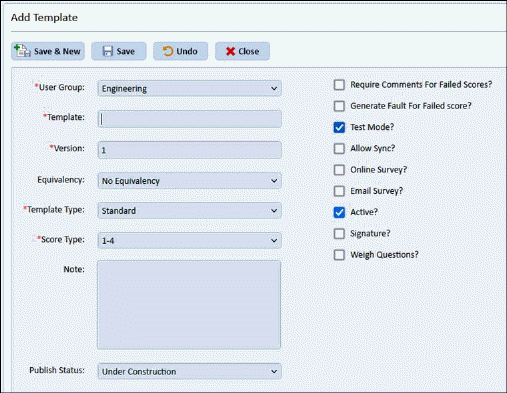Enable the Signature checkbox
Viewport: 507px width, 393px height.
(x=339, y=234)
